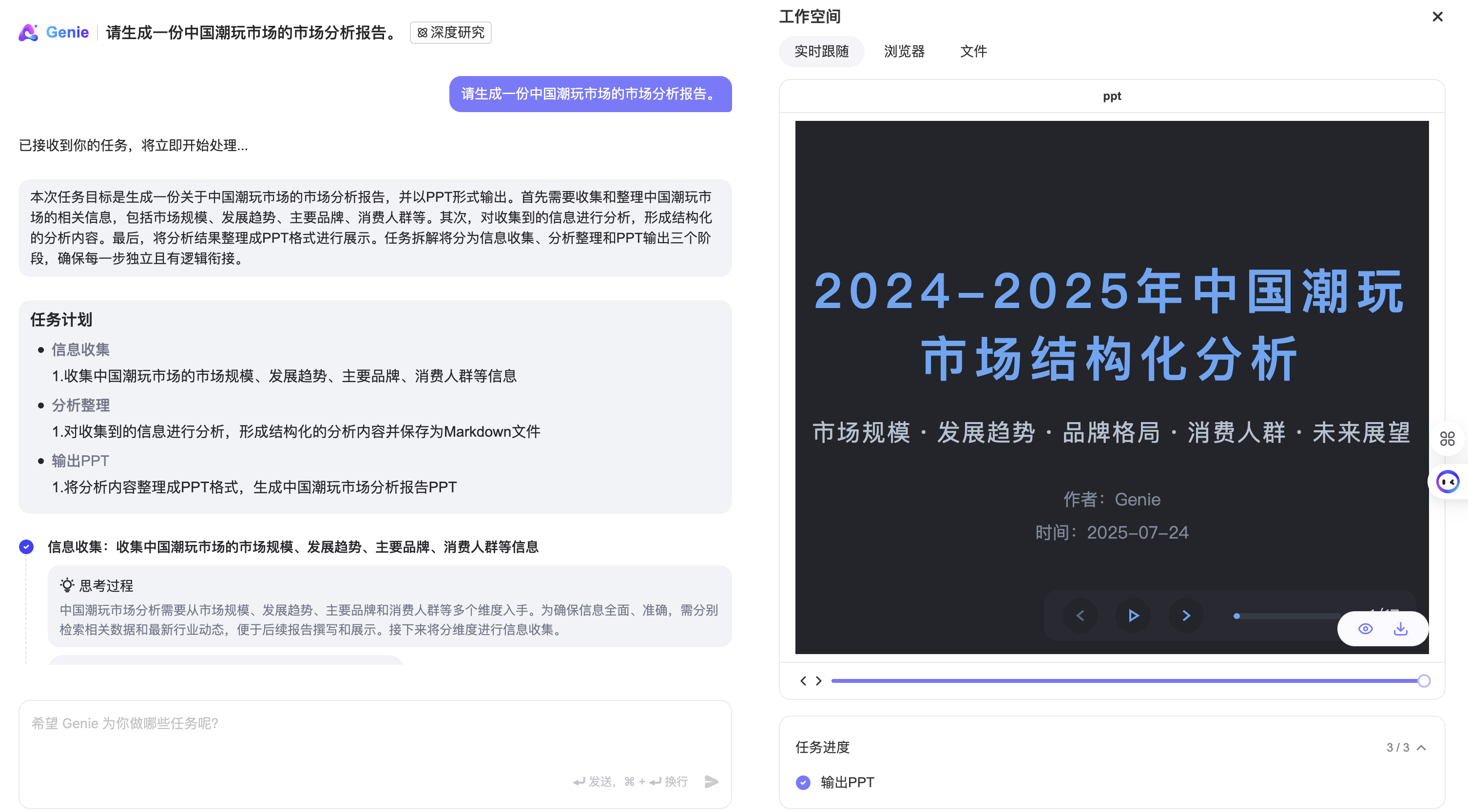Step forward with workspace right chevron
Image resolution: width=1468 pixels, height=812 pixels.
tap(819, 680)
